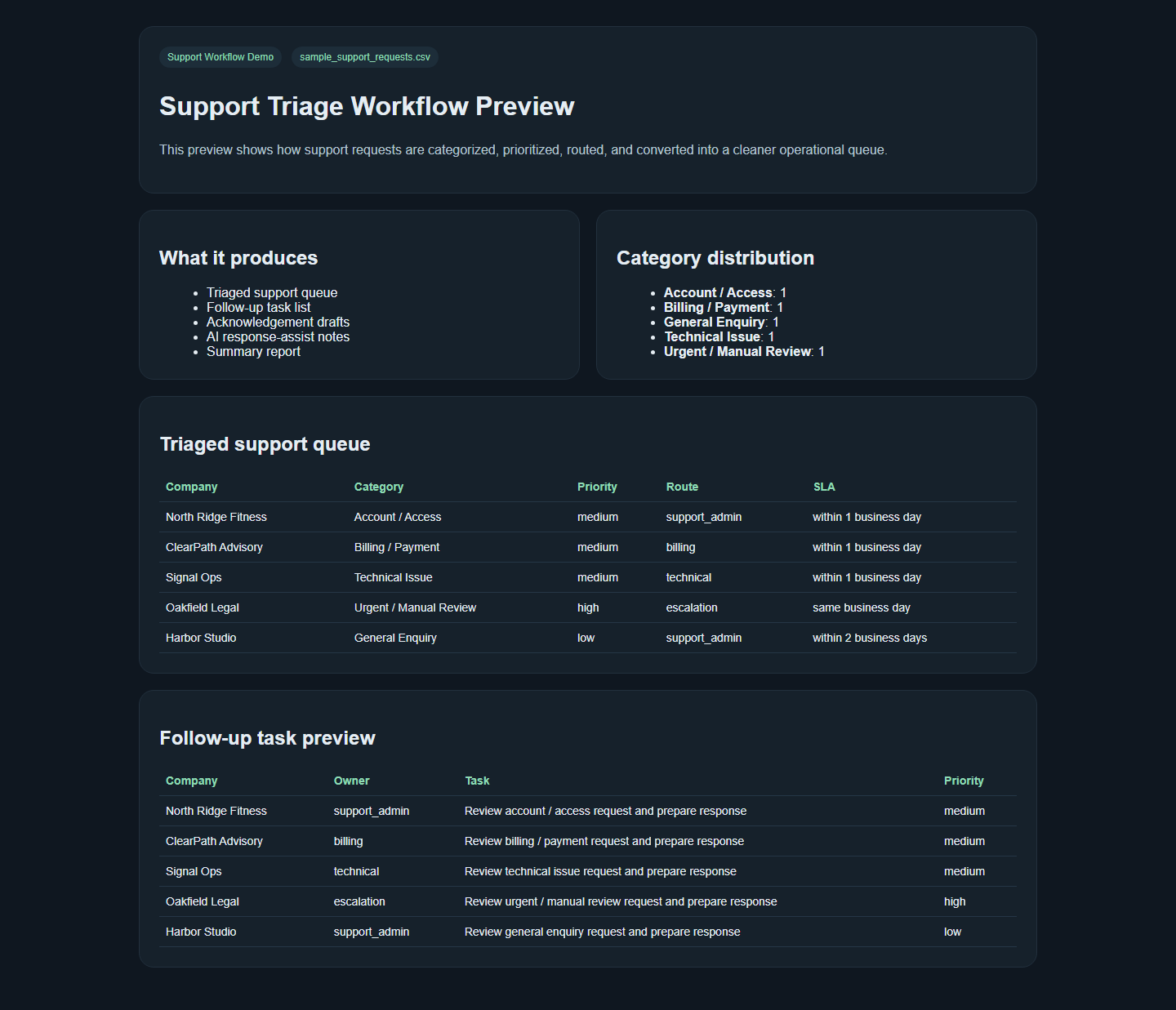
Task: Click the Route column header
Action: [x=682, y=487]
